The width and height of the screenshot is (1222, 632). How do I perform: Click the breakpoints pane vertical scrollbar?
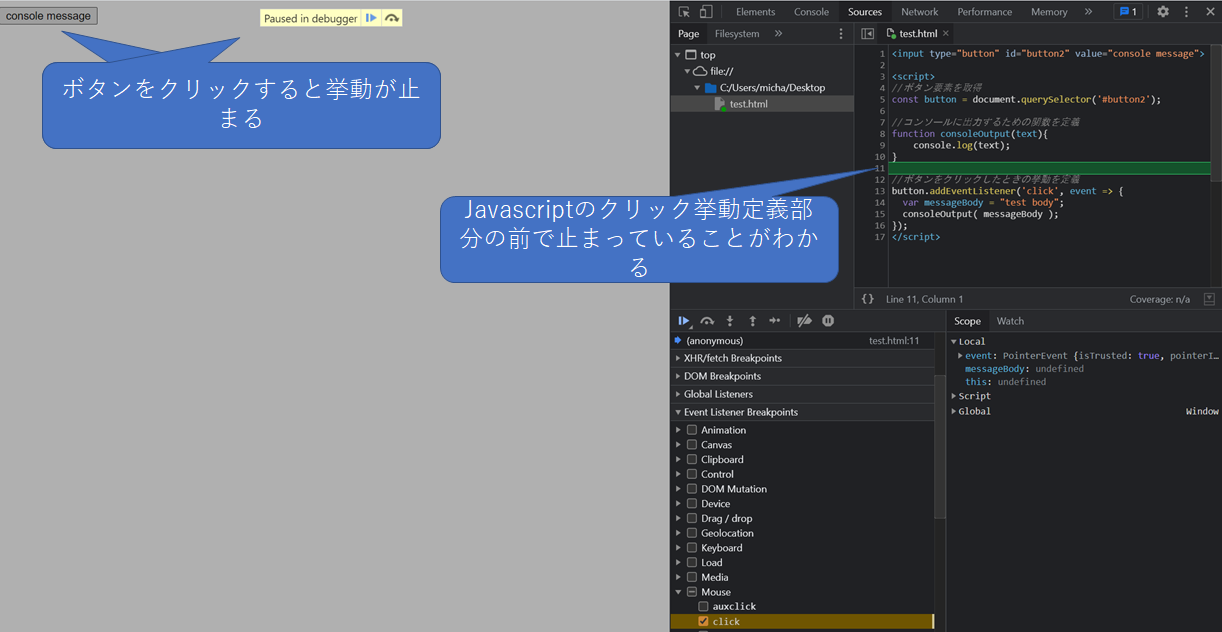click(940, 447)
